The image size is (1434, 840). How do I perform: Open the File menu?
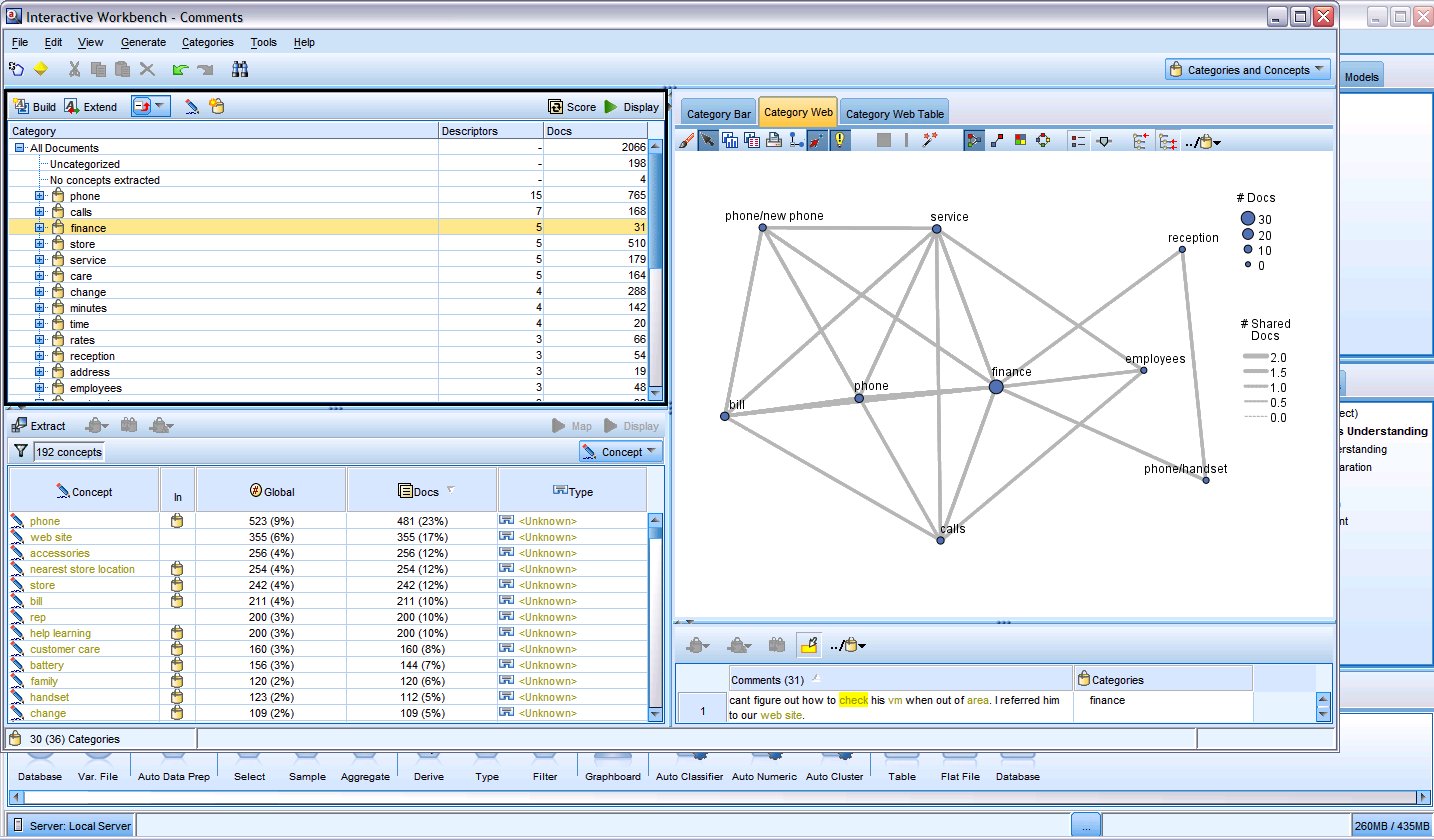tap(20, 42)
